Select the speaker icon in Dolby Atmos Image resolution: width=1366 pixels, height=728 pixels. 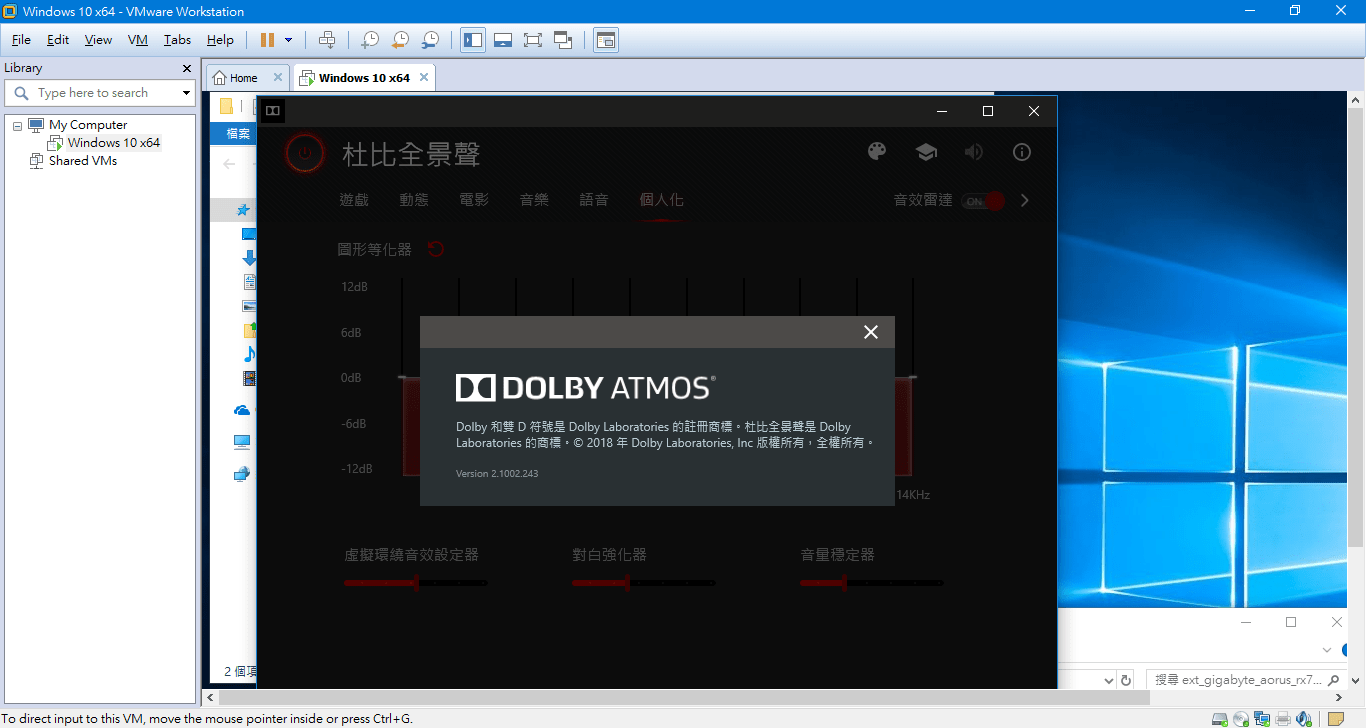click(x=973, y=151)
